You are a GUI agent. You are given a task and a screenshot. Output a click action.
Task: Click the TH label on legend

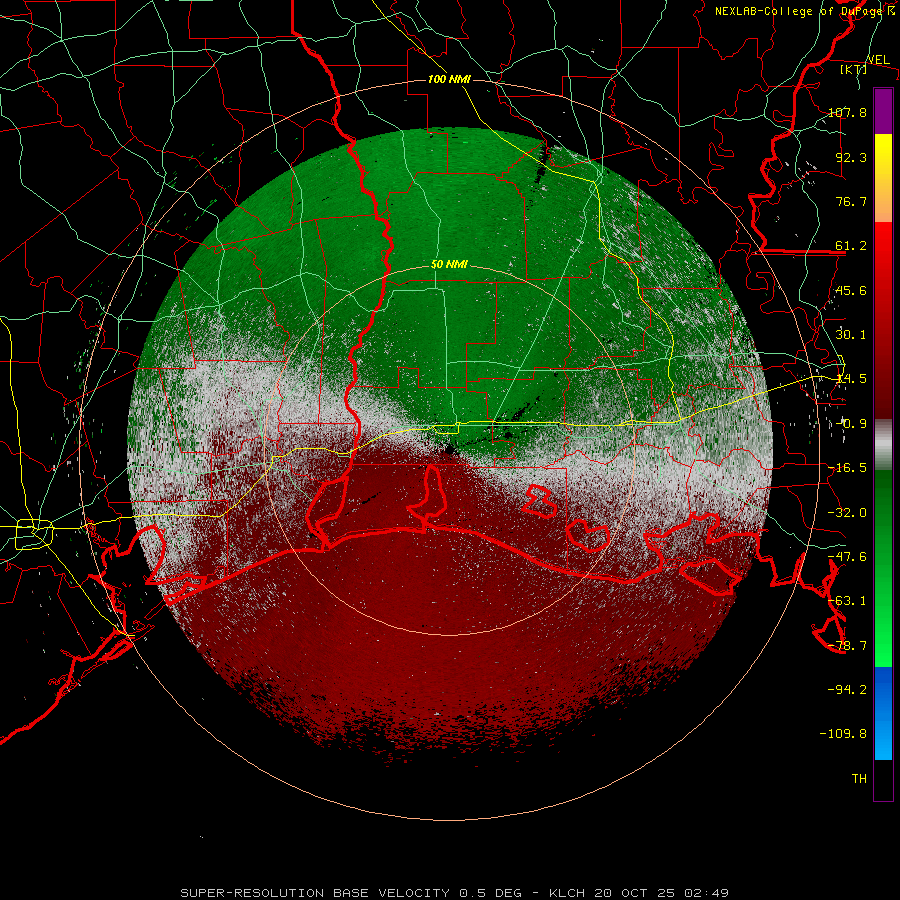pos(859,779)
